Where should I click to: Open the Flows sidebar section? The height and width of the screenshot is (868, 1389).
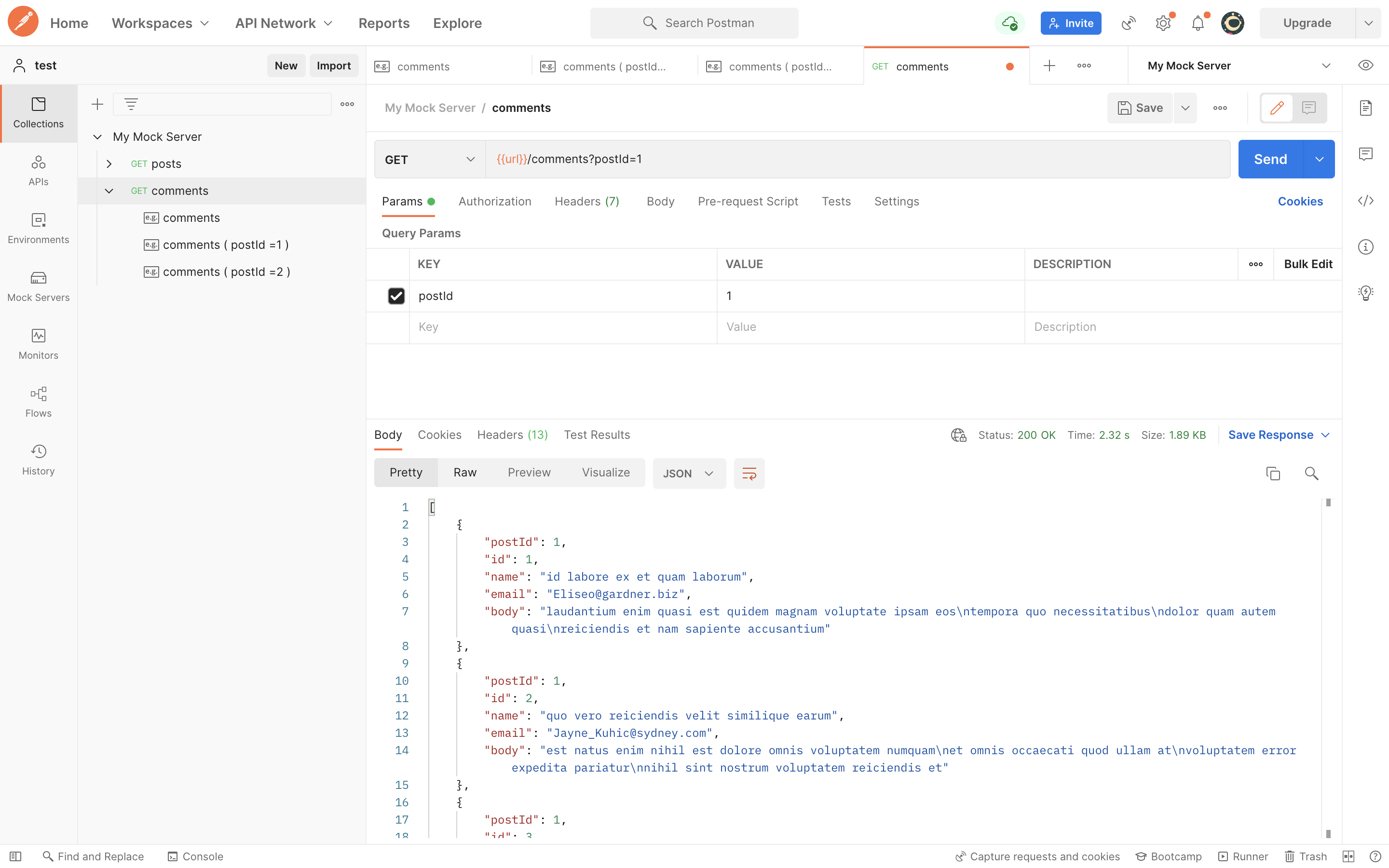click(x=39, y=402)
